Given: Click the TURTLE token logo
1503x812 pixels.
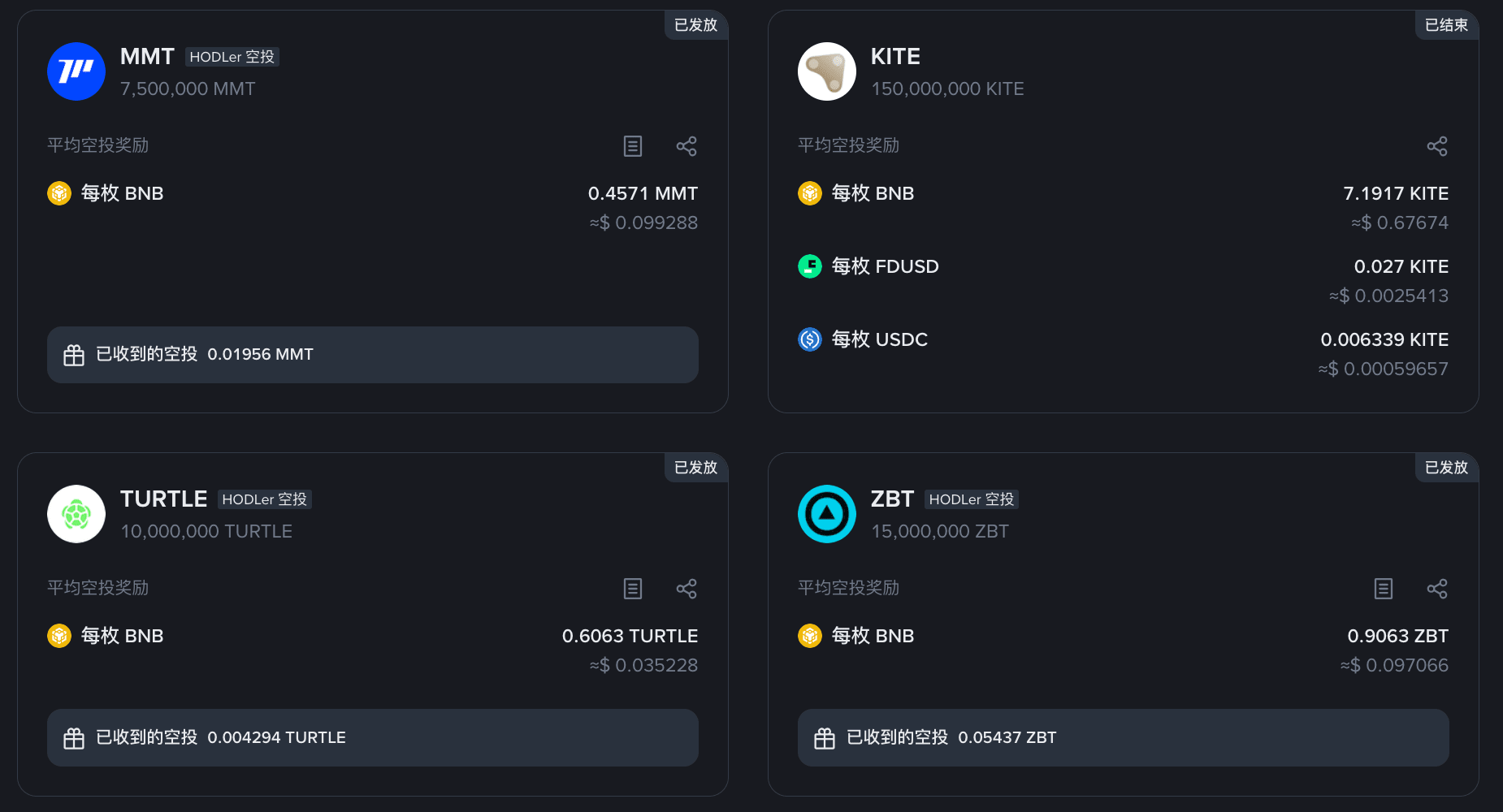Looking at the screenshot, I should pos(76,514).
